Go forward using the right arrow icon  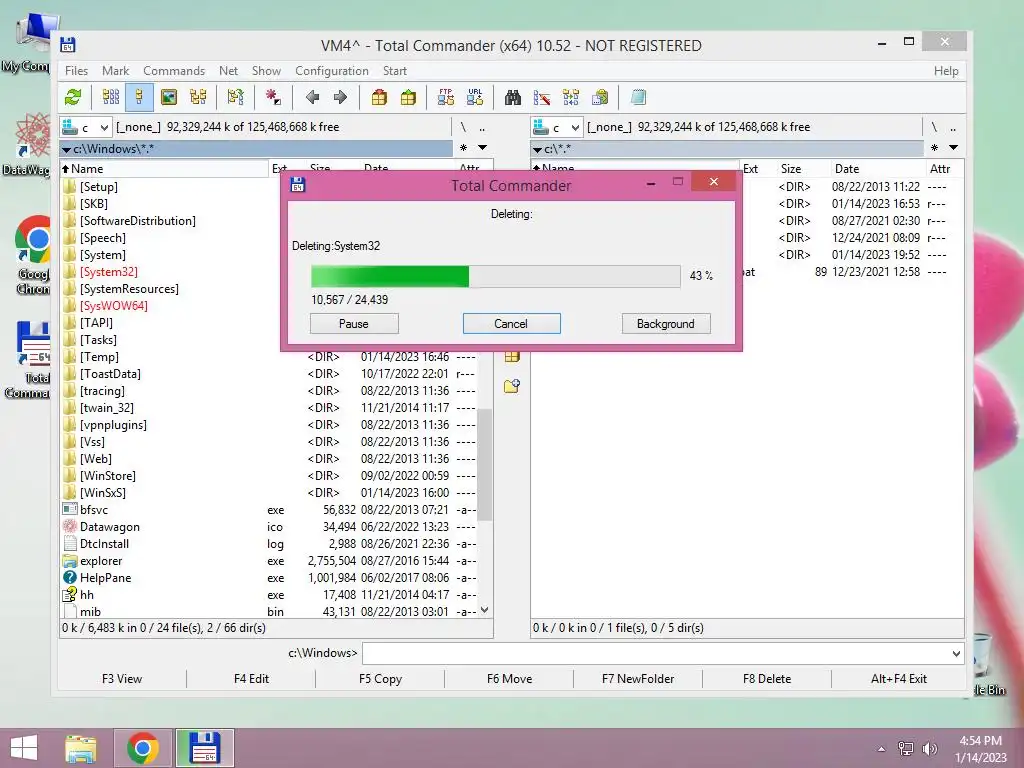tap(340, 98)
